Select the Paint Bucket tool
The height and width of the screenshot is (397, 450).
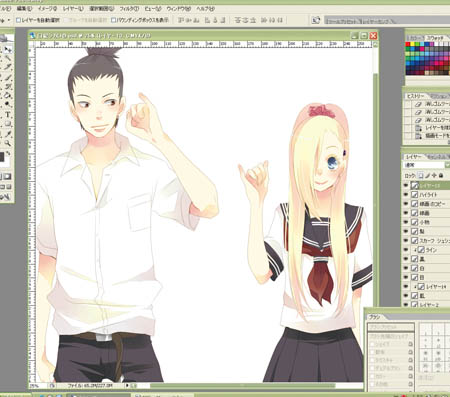tap(8, 95)
